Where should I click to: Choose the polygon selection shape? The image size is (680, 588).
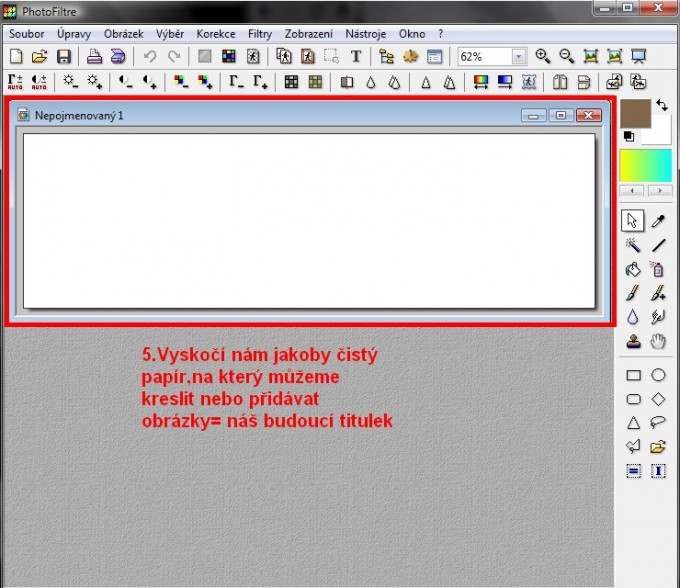(x=633, y=446)
